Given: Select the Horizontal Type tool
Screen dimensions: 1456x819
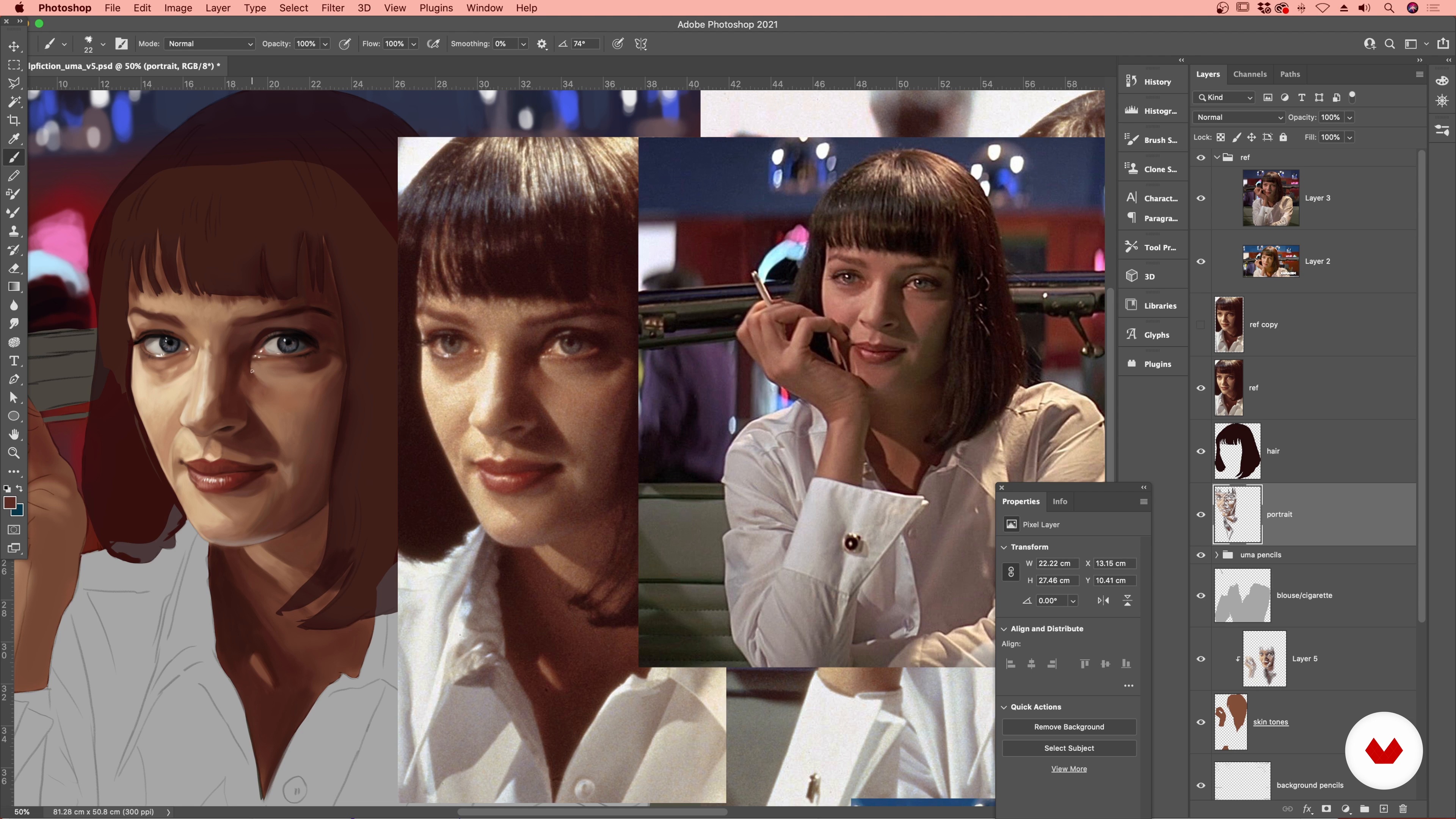Looking at the screenshot, I should pyautogui.click(x=14, y=361).
